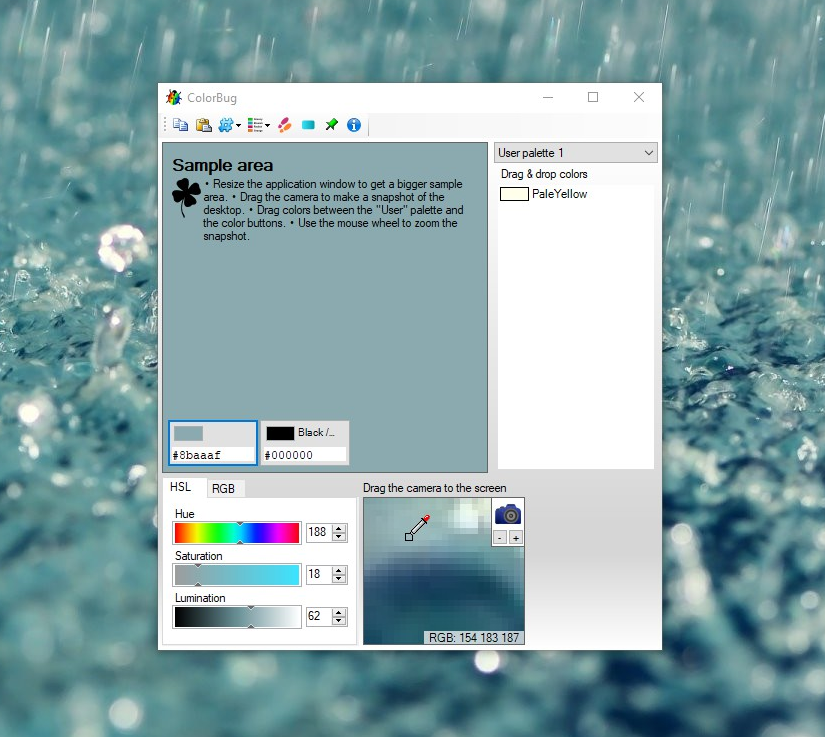This screenshot has height=737, width=825.
Task: Select the gray-blue color swatch button
Action: click(x=188, y=433)
